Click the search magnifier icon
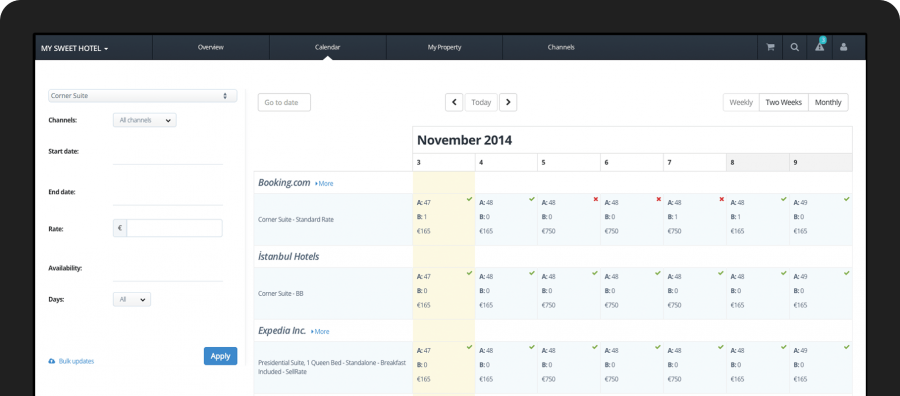The image size is (900, 396). (x=794, y=48)
